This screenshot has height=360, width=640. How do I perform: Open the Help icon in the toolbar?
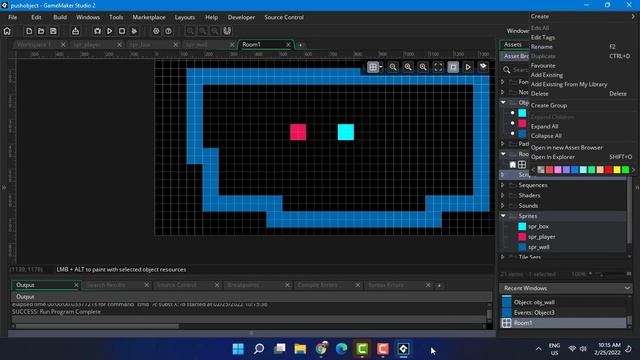click(x=168, y=31)
